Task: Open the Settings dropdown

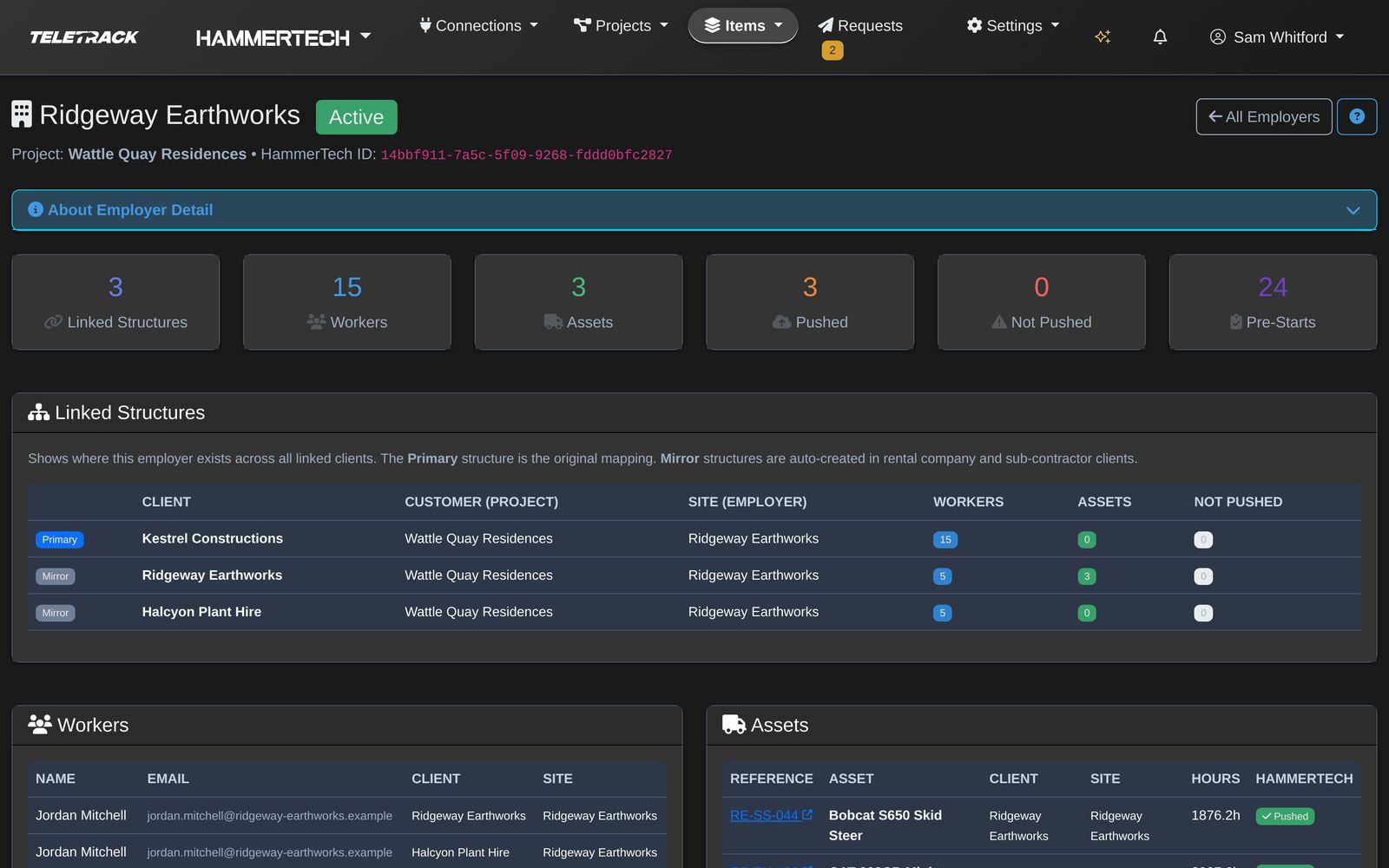Action: pyautogui.click(x=1013, y=26)
